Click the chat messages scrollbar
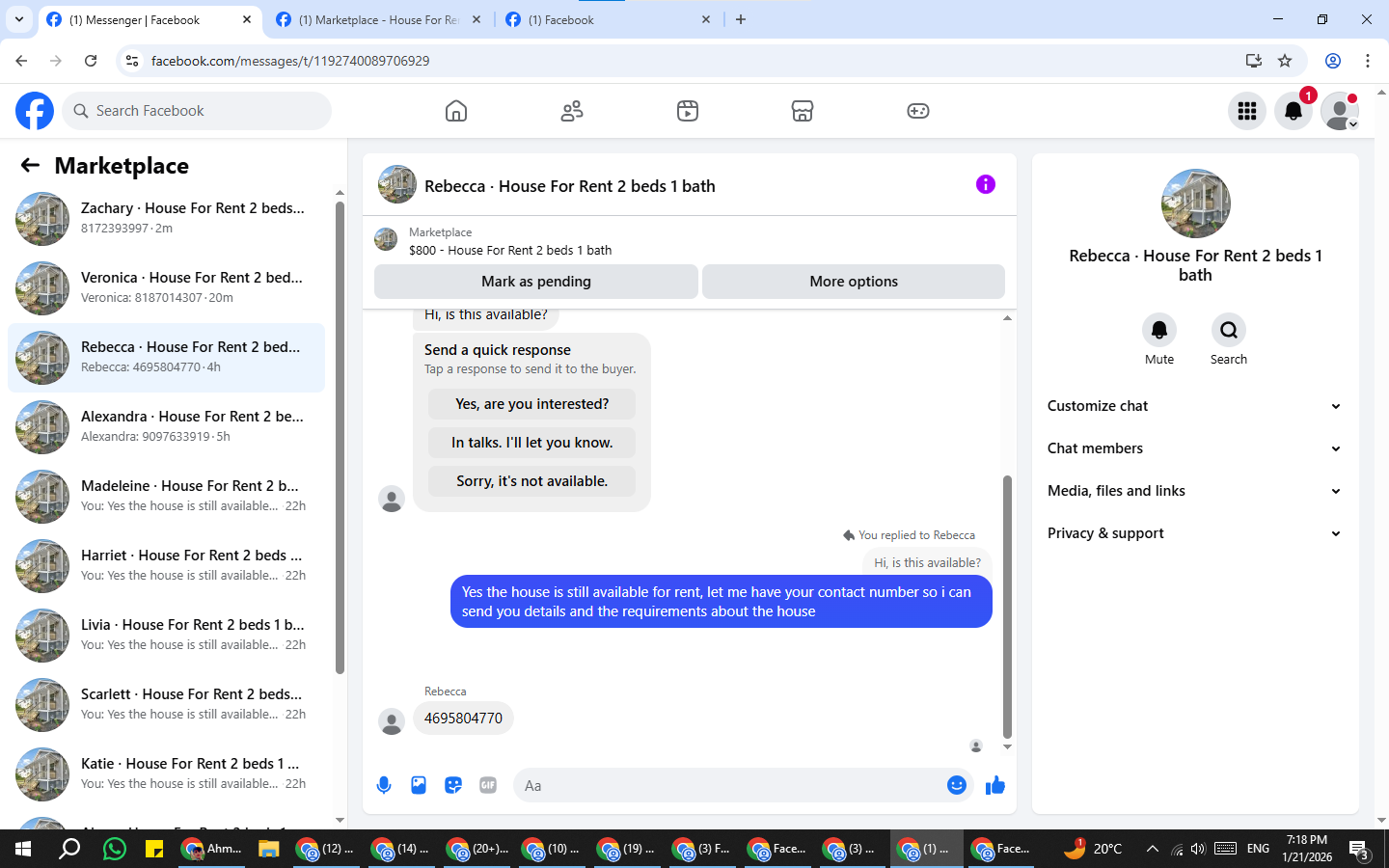This screenshot has width=1389, height=868. coord(1007,606)
